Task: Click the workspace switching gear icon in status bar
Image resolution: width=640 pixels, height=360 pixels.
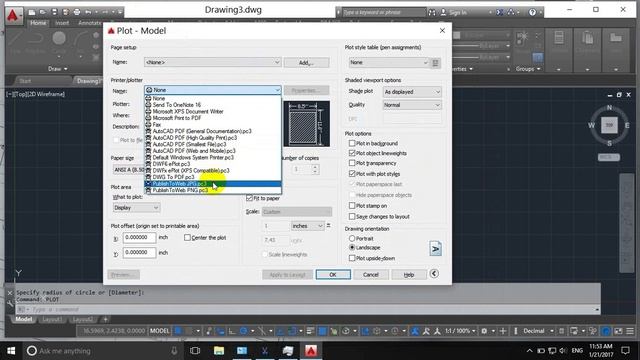Action: coord(484,331)
